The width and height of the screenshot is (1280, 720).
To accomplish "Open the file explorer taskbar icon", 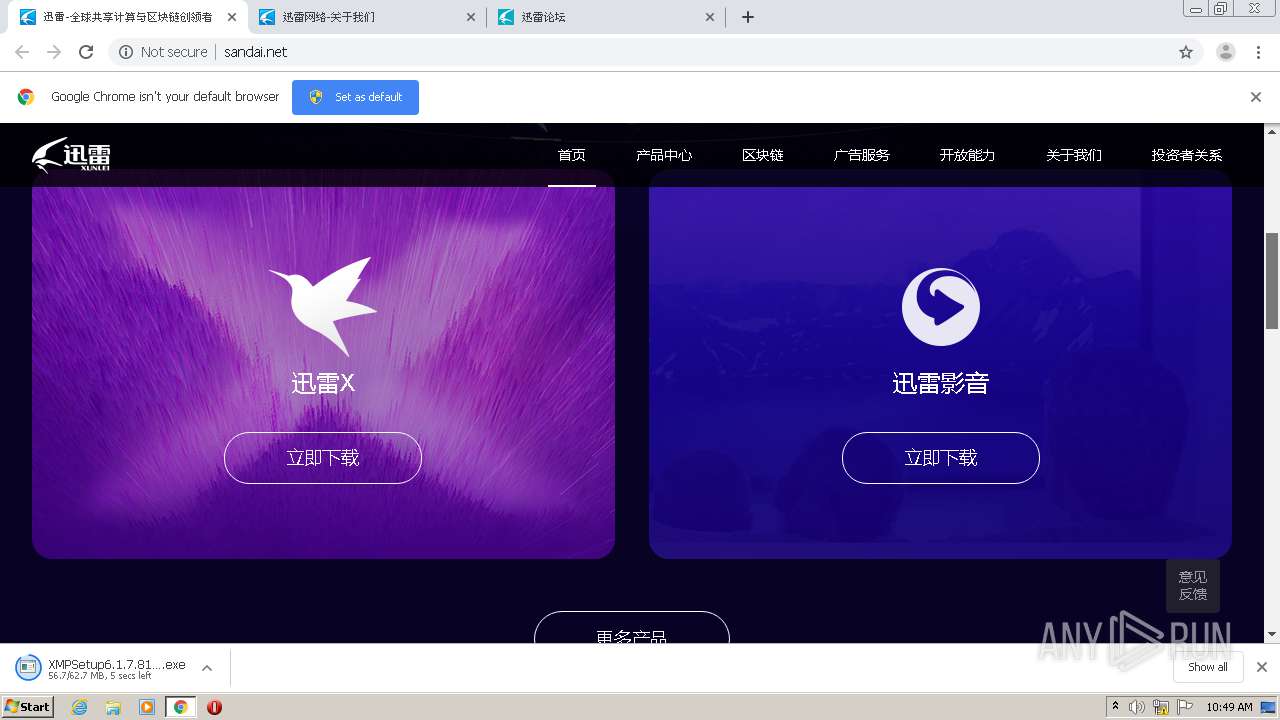I will tap(113, 707).
